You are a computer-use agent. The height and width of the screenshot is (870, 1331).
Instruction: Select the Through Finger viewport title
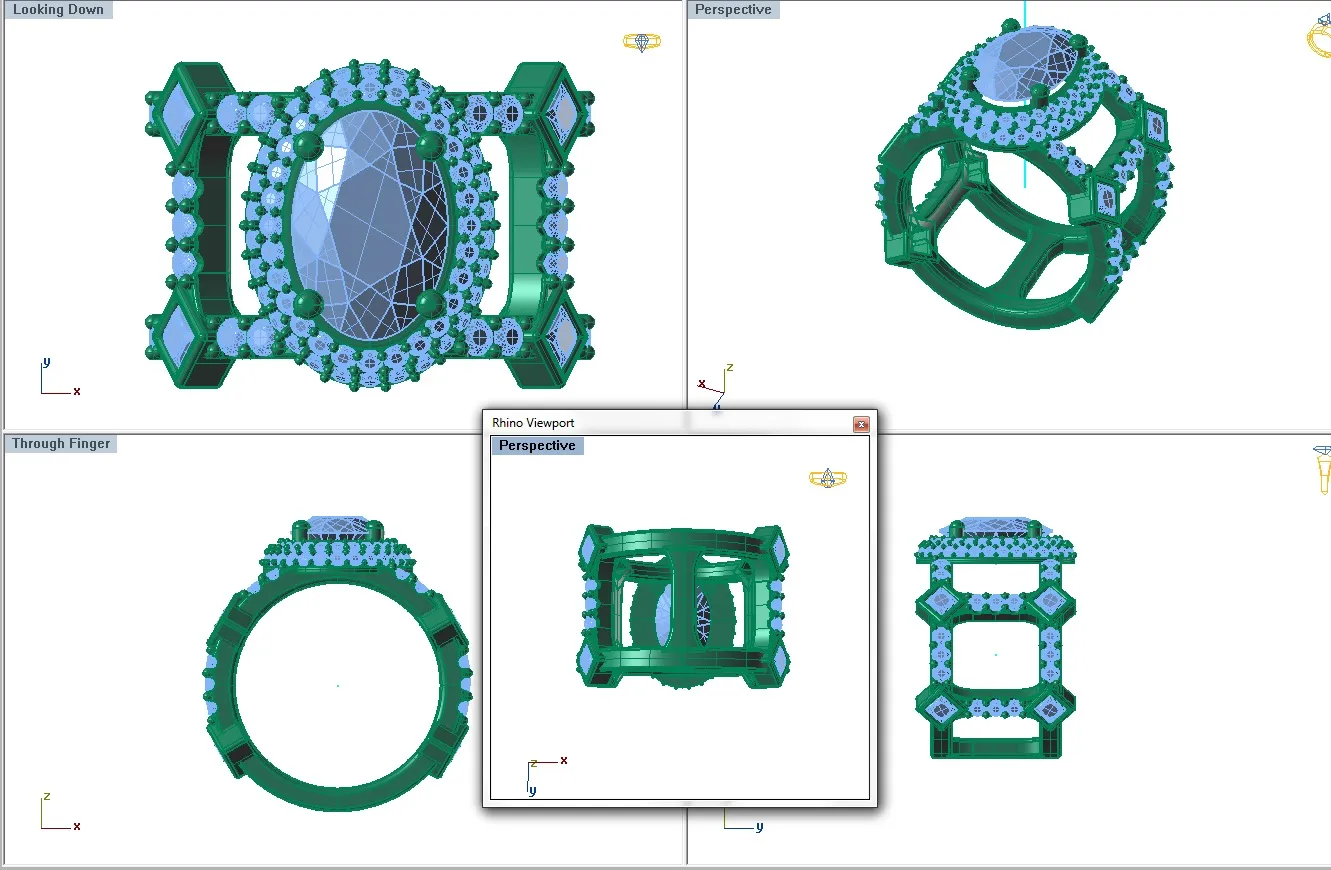coord(61,444)
